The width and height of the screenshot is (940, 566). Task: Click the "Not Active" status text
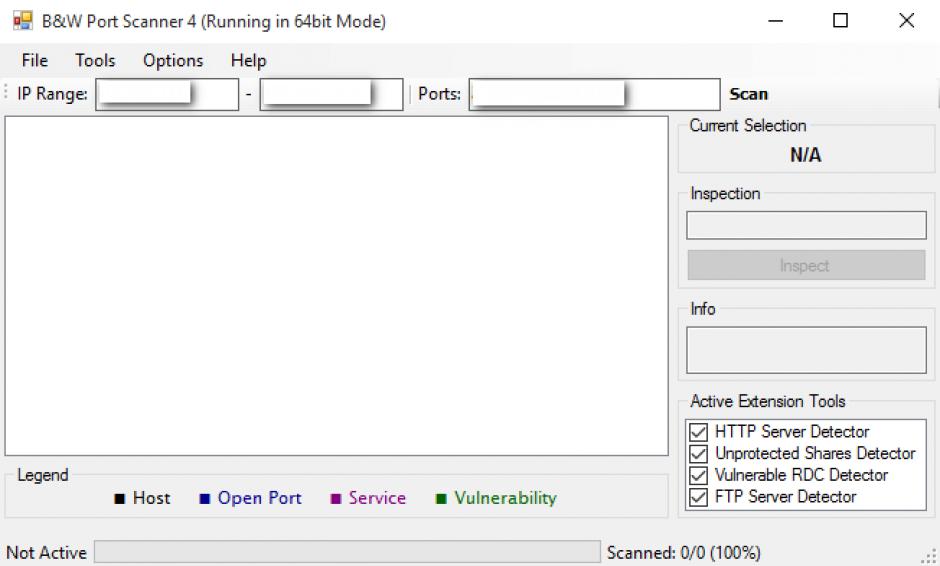[x=46, y=552]
